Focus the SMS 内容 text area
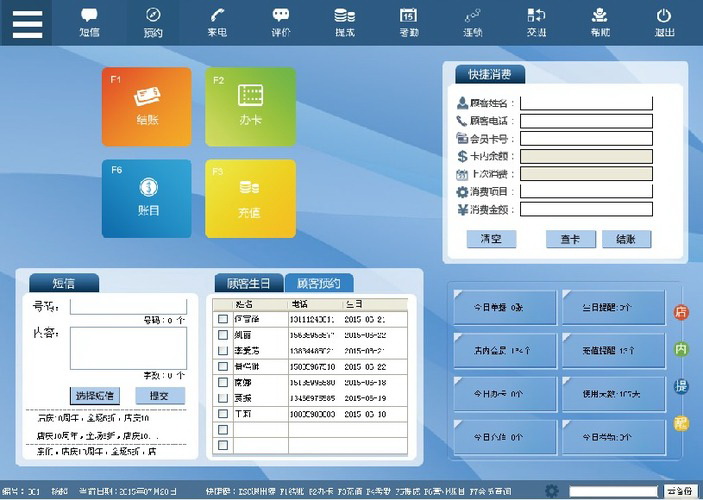The height and width of the screenshot is (500, 703). coord(128,348)
